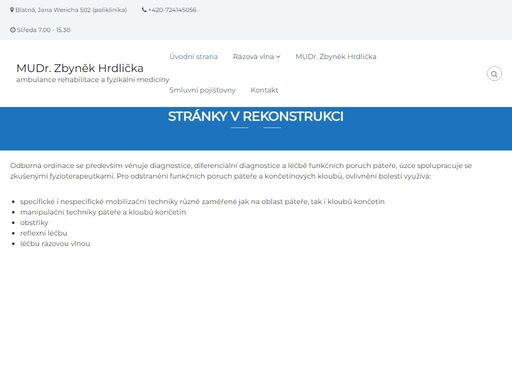This screenshot has height=384, width=512.
Task: Go to MUDr. Zbyněk Hrdlička menu page
Action: click(336, 56)
